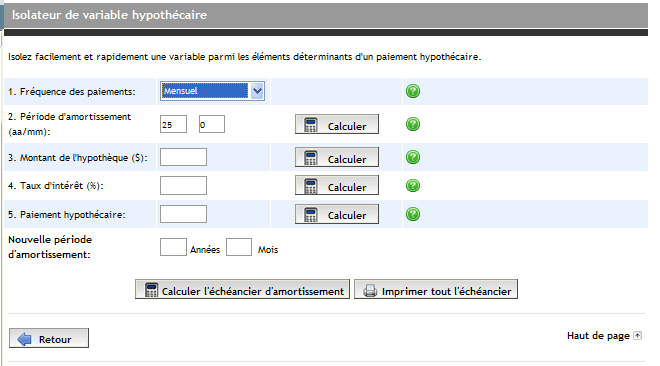
Task: Click the Haut de page arrow icon
Action: point(638,336)
